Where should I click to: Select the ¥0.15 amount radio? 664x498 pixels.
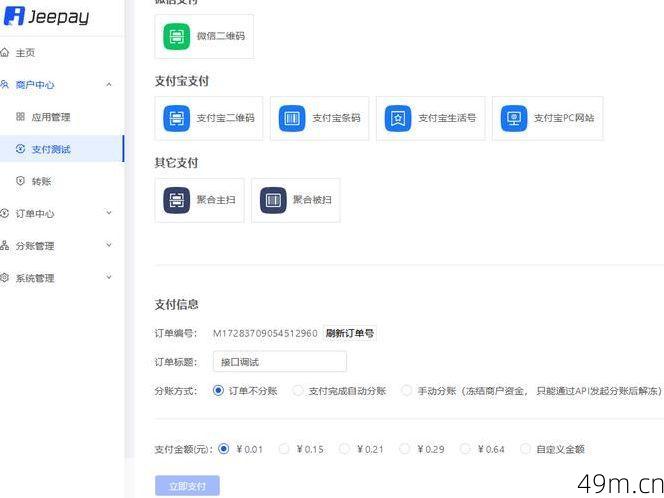(x=284, y=449)
